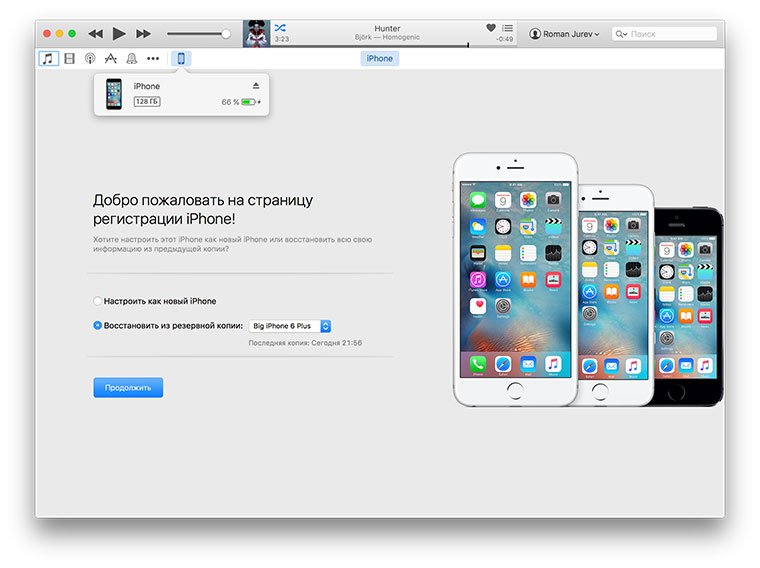
Task: Toggle shuffle icon in the player
Action: point(280,28)
